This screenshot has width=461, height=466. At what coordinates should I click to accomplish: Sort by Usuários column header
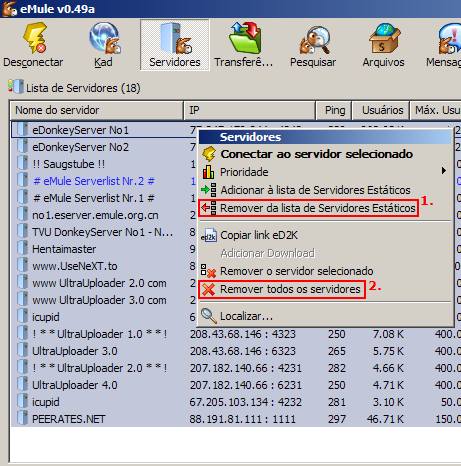pos(381,110)
